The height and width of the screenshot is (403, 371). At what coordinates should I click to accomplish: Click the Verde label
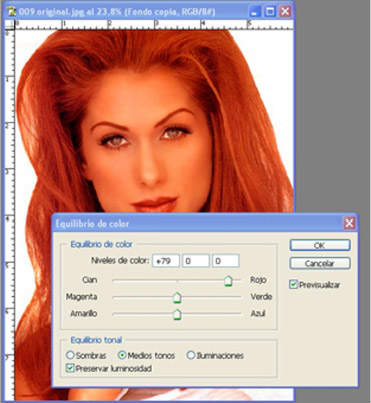tap(261, 296)
